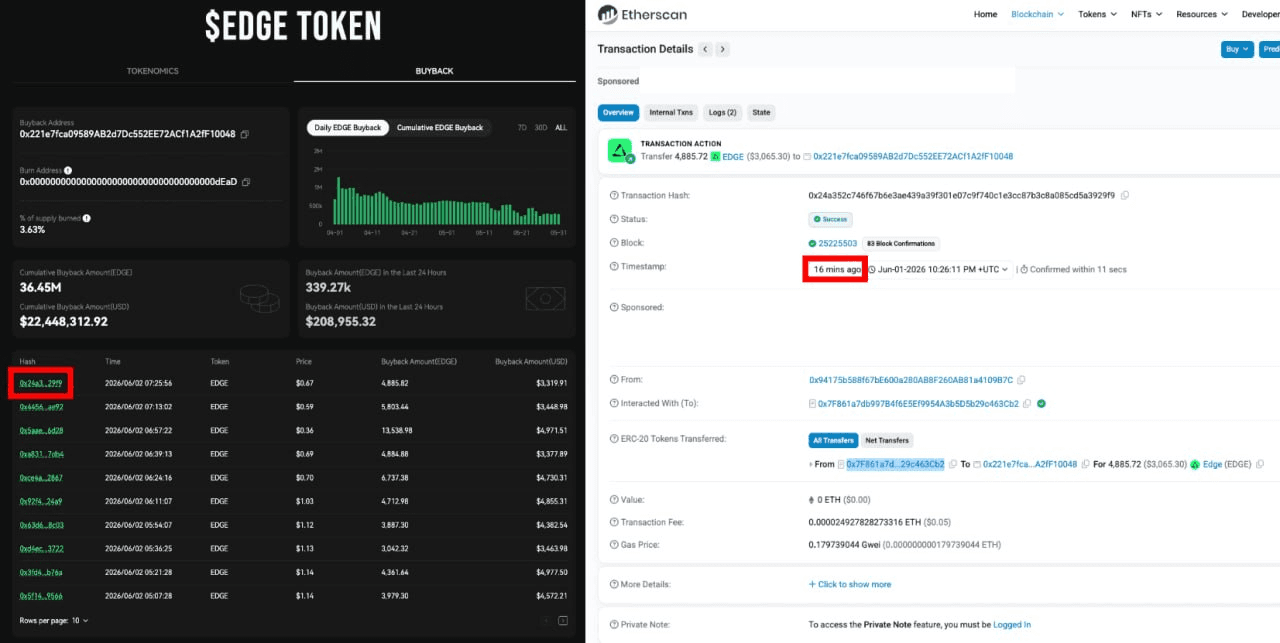Image resolution: width=1280 pixels, height=643 pixels.
Task: Click help icon beside Transaction Fee label
Action: [613, 522]
